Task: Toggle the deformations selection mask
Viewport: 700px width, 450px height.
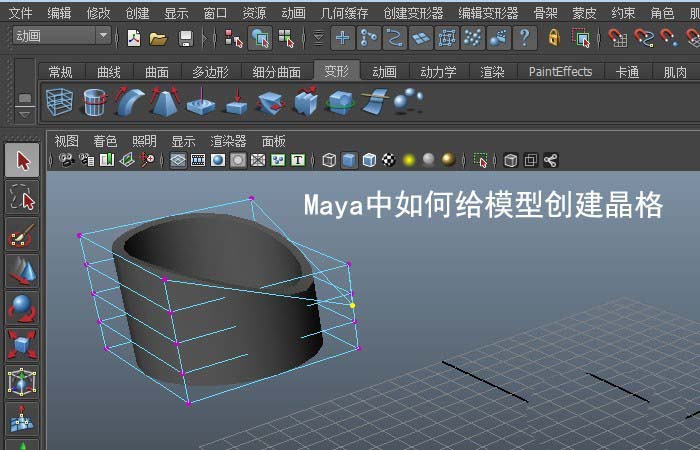Action: tap(446, 38)
